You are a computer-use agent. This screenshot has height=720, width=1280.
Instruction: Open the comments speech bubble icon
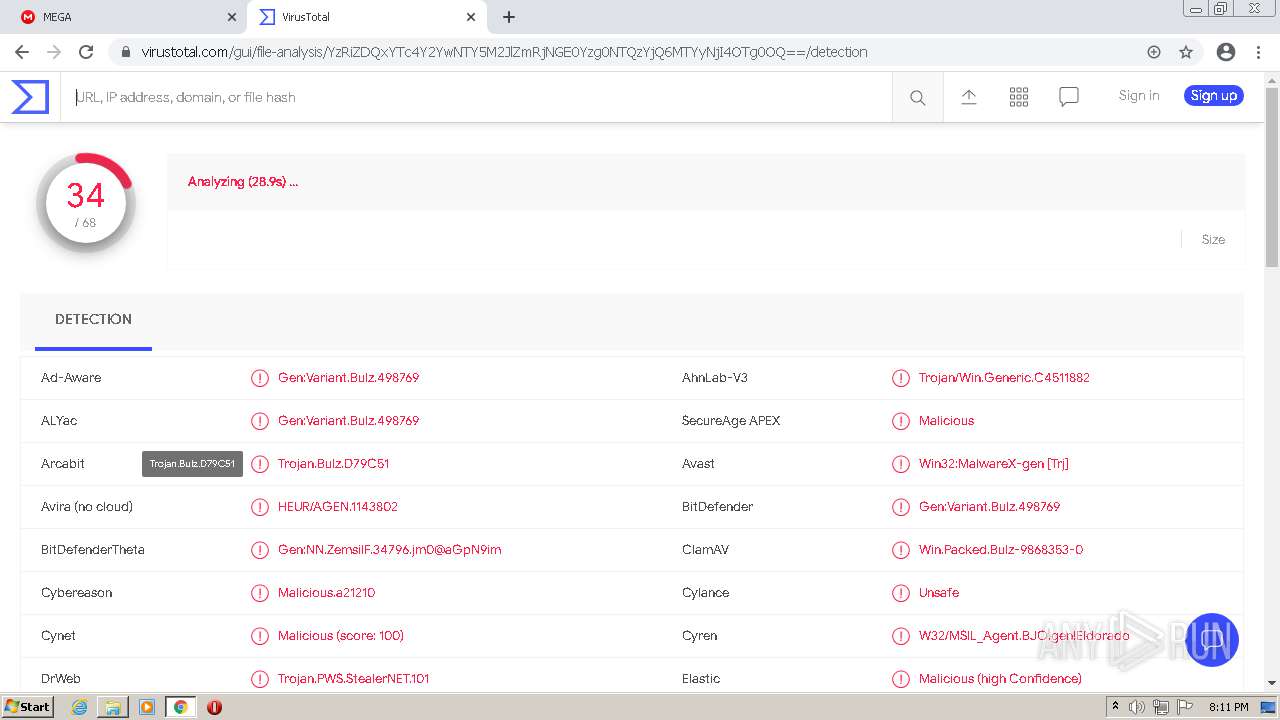[1068, 96]
